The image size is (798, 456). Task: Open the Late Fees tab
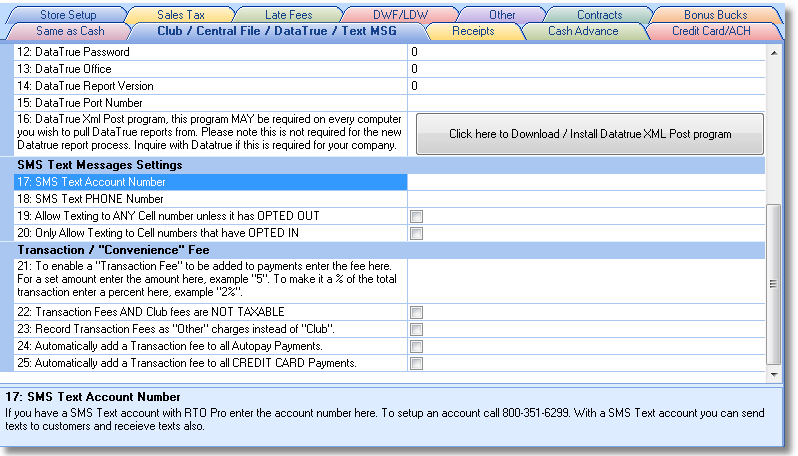[x=286, y=15]
